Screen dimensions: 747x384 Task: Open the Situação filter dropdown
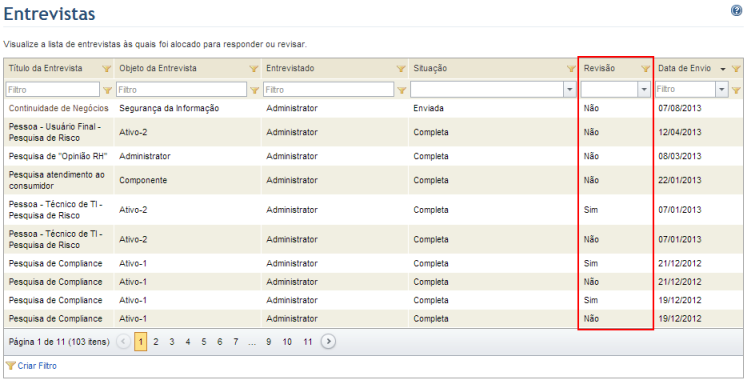[570, 90]
